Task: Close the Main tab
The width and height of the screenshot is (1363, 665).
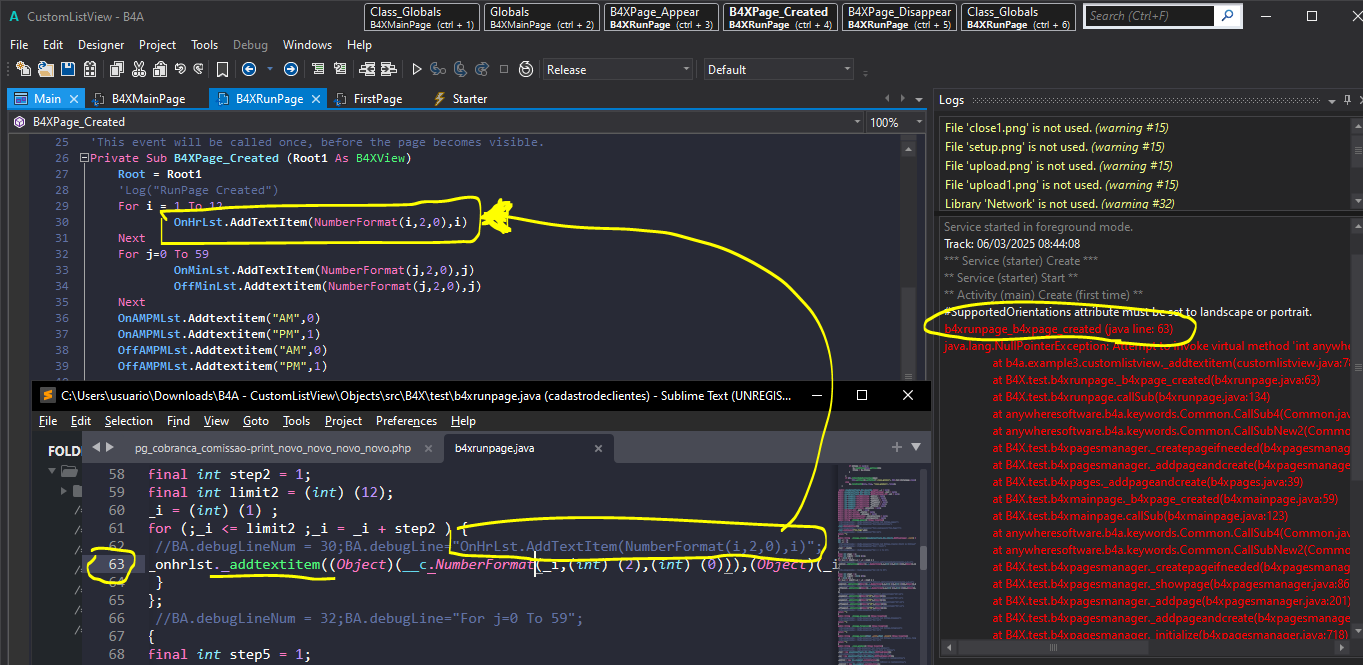Action: tap(74, 99)
